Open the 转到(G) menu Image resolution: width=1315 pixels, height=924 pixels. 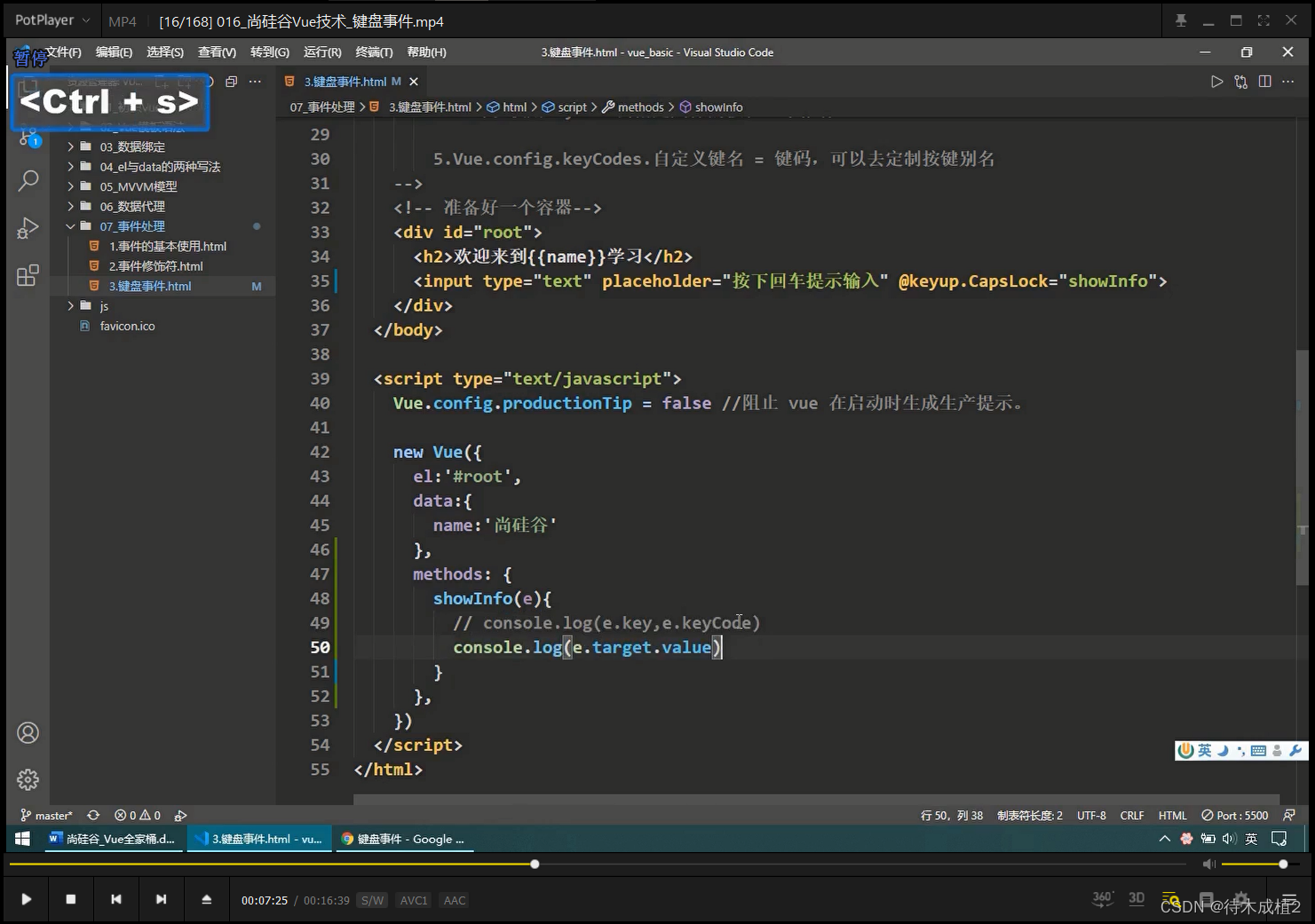coord(270,52)
